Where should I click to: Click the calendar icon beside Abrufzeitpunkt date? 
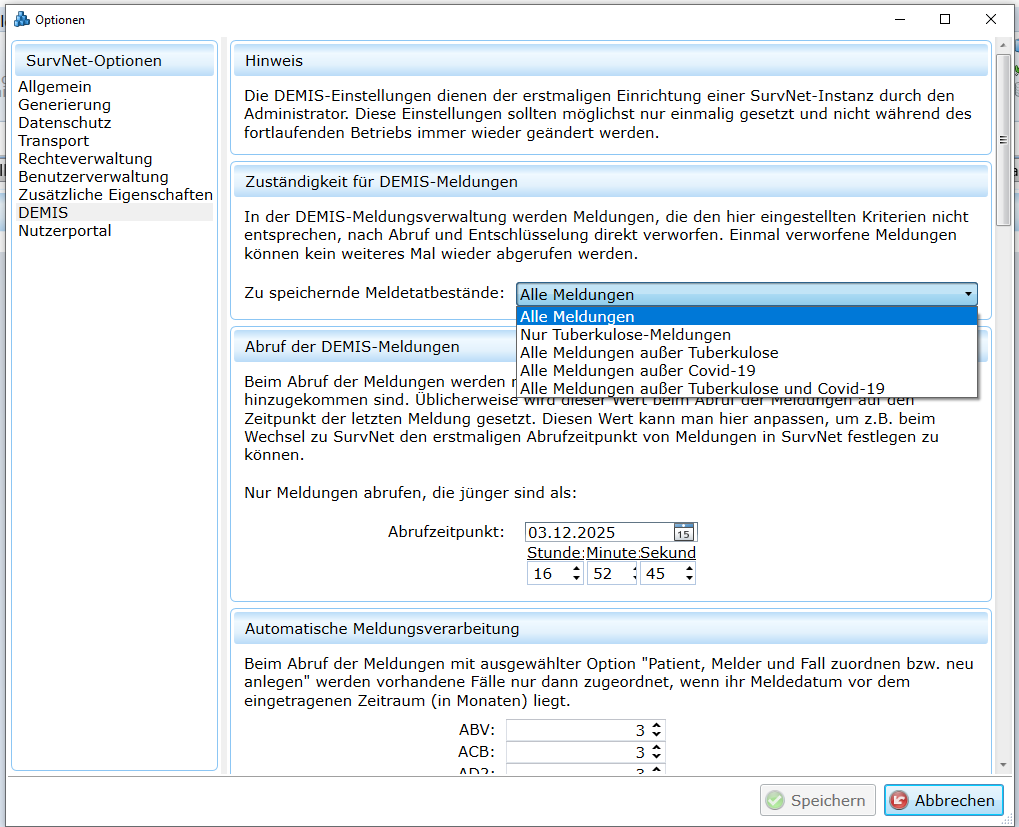(684, 532)
